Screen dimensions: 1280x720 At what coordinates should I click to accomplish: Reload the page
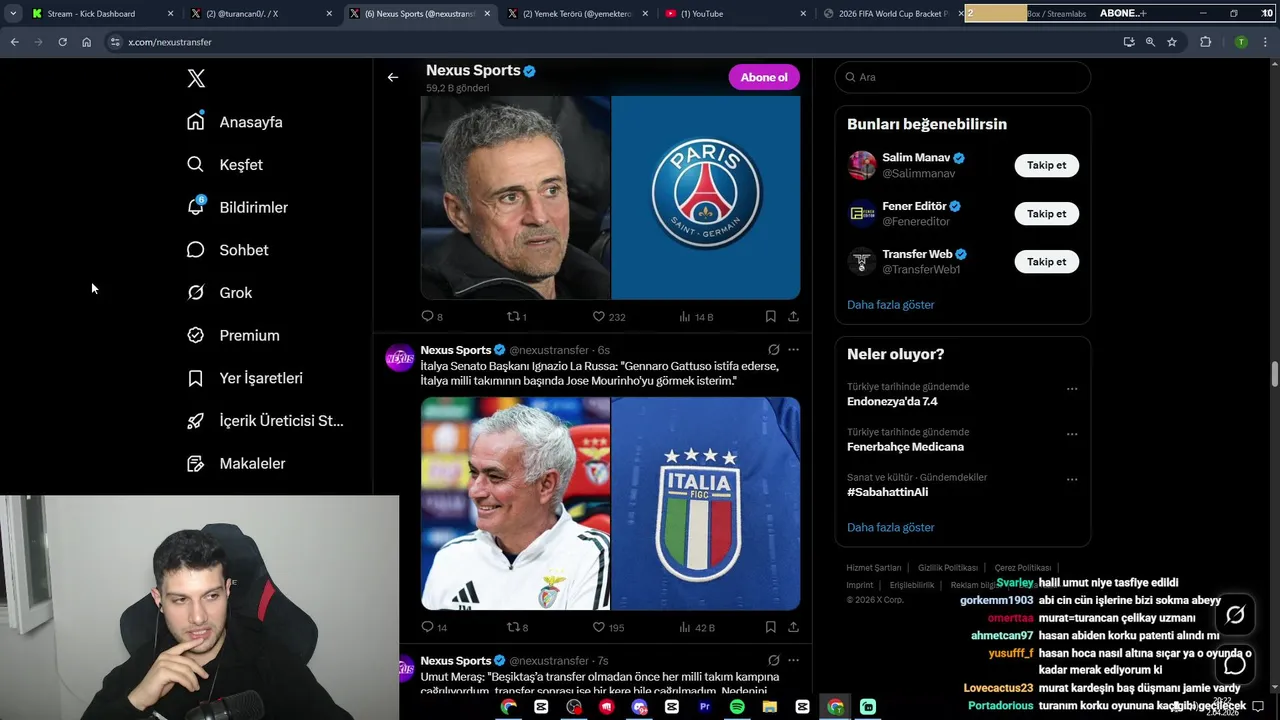coord(62,42)
